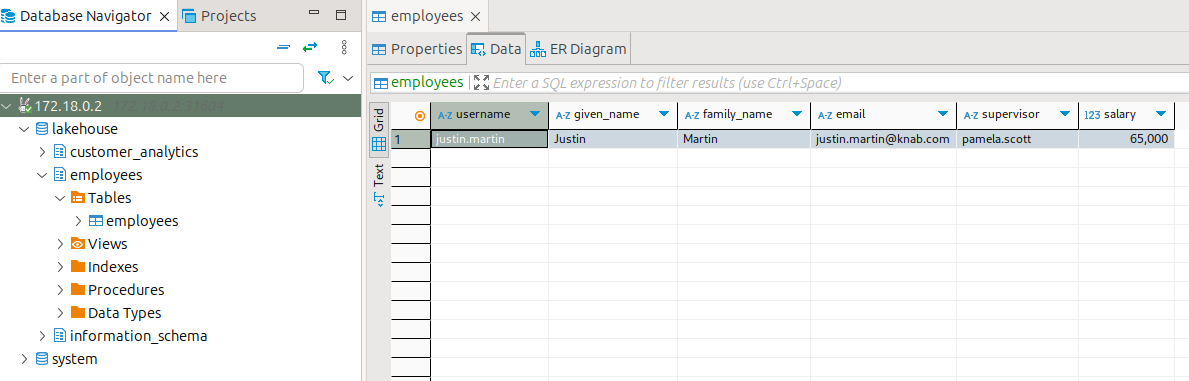Expand filter options arrow next to funnel
This screenshot has width=1189, height=381.
pos(348,78)
